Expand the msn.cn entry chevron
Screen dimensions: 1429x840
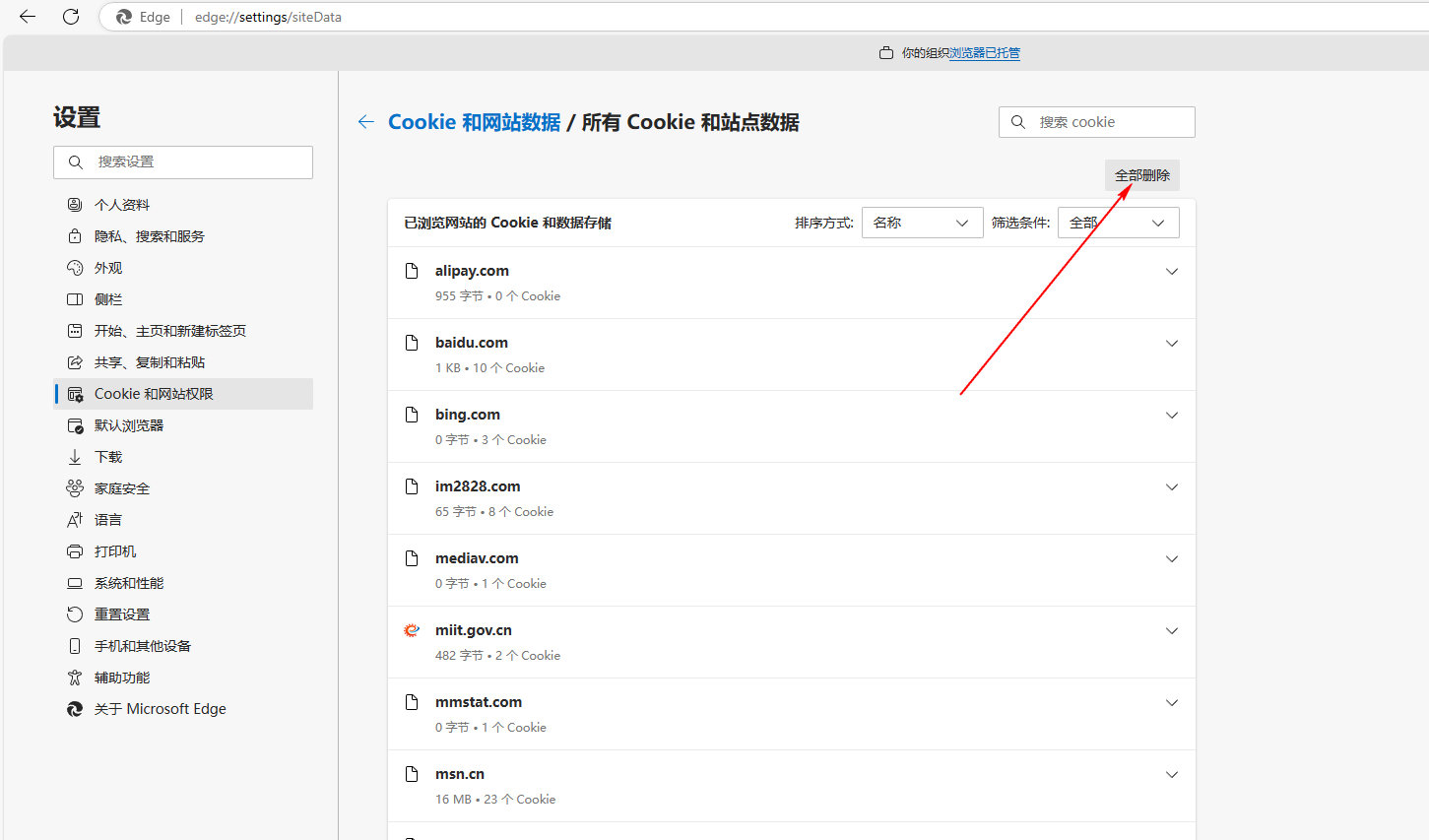point(1172,775)
